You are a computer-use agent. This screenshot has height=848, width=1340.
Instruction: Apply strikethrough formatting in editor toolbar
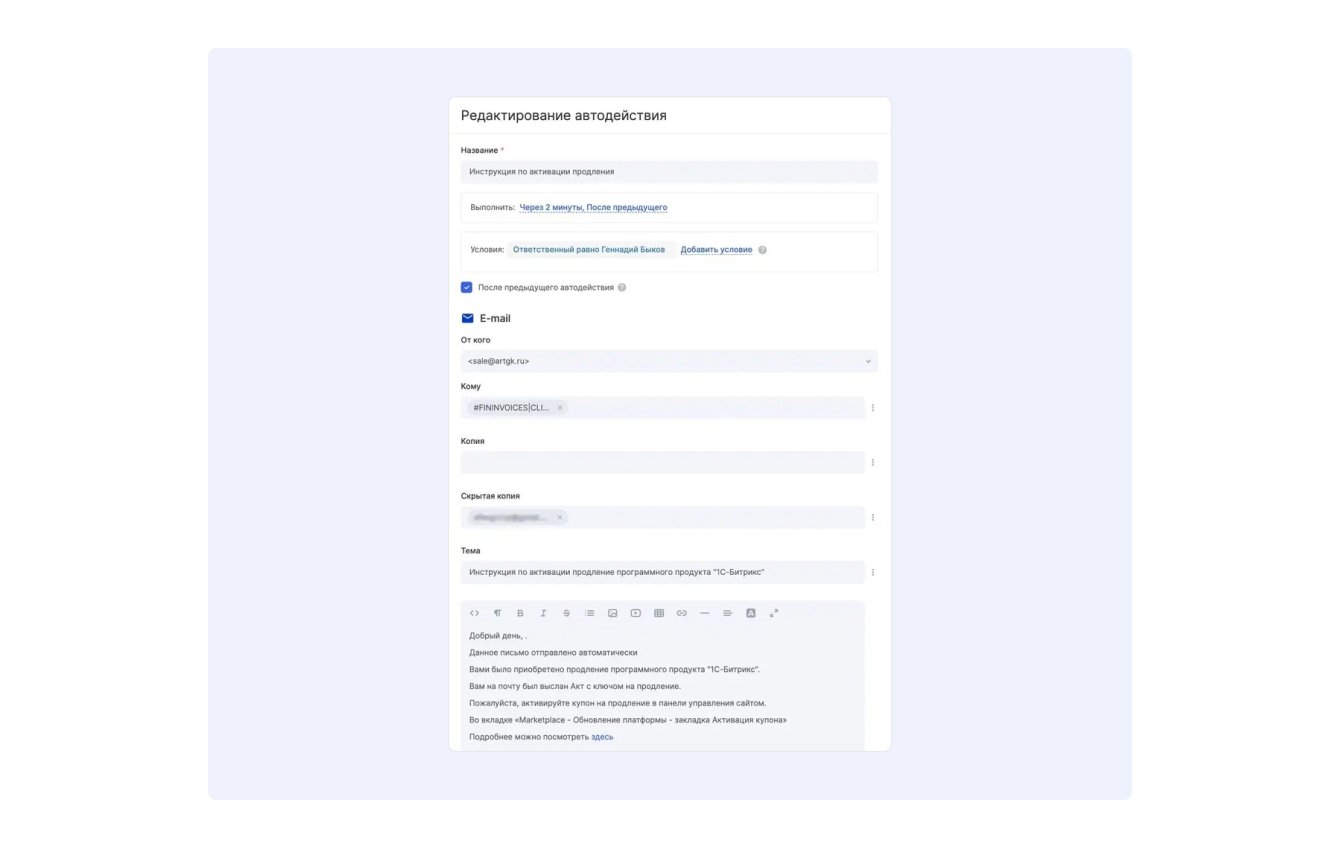566,613
